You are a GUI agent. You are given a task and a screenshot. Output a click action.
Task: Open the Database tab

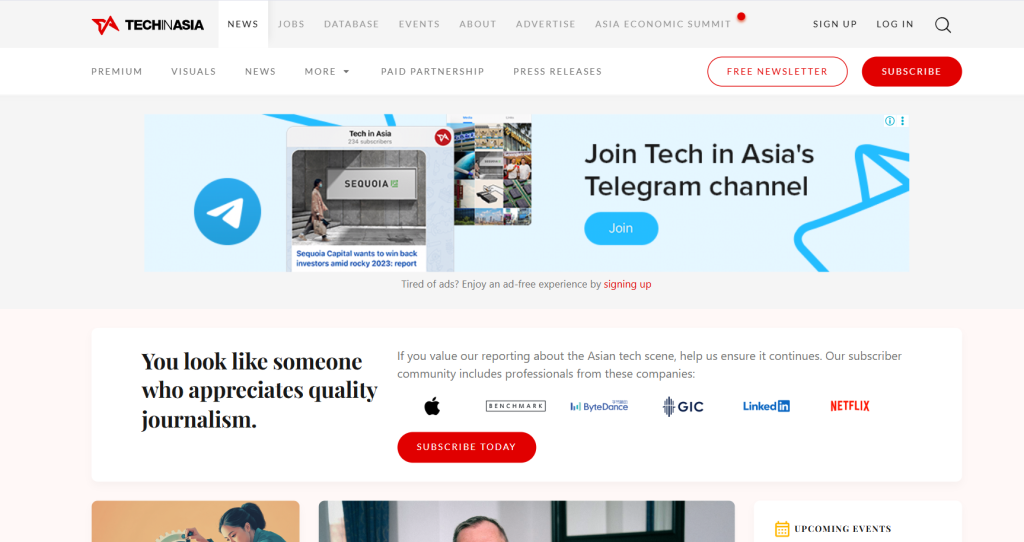[351, 24]
